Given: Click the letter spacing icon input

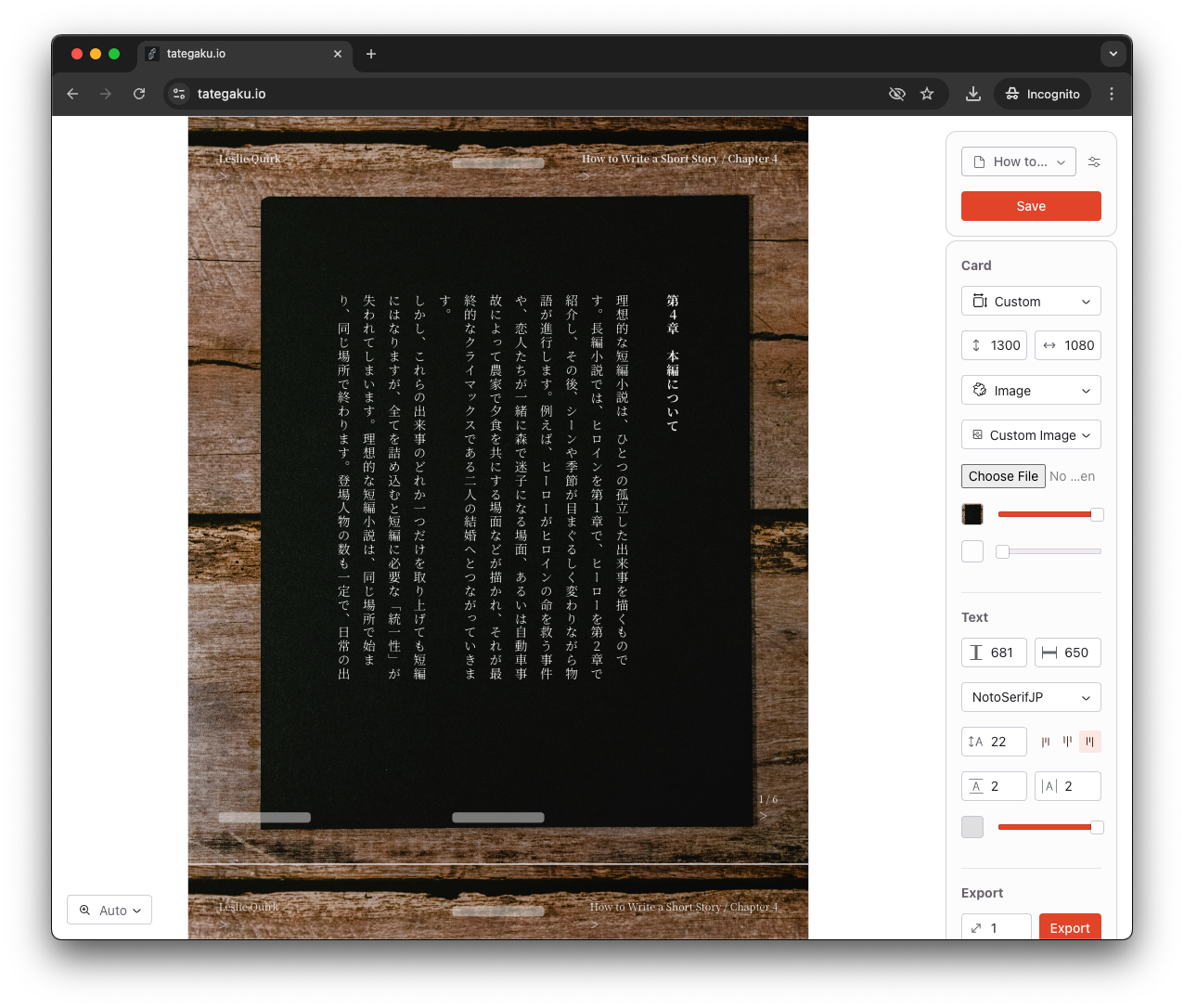Looking at the screenshot, I should pos(1068,786).
